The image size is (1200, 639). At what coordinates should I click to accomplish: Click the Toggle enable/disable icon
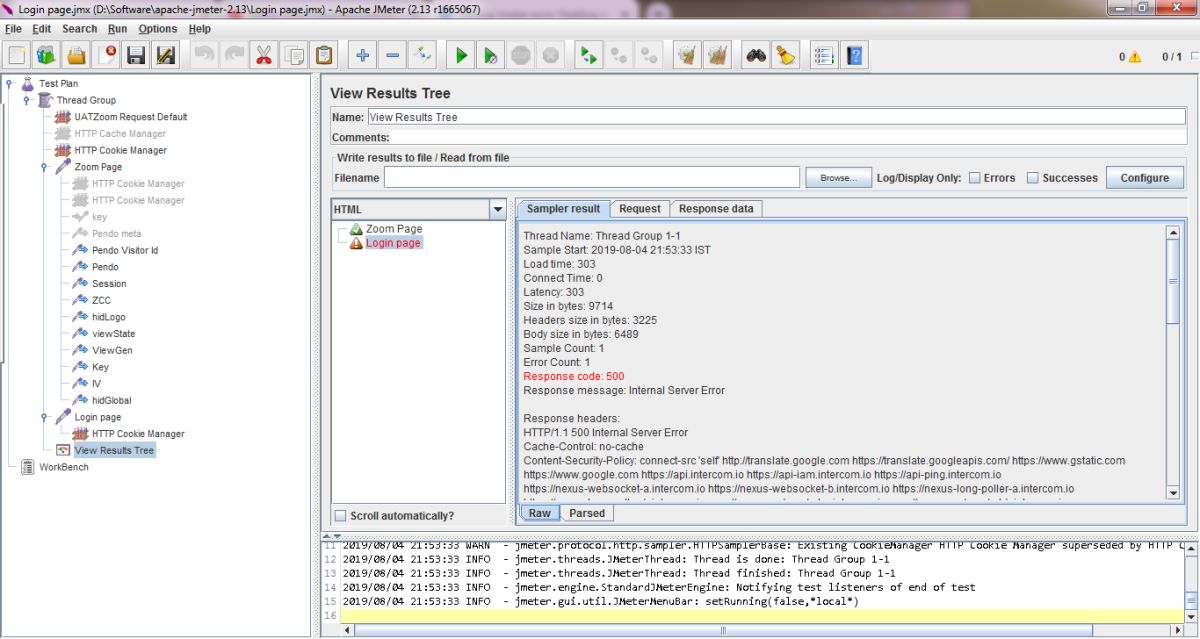click(423, 55)
